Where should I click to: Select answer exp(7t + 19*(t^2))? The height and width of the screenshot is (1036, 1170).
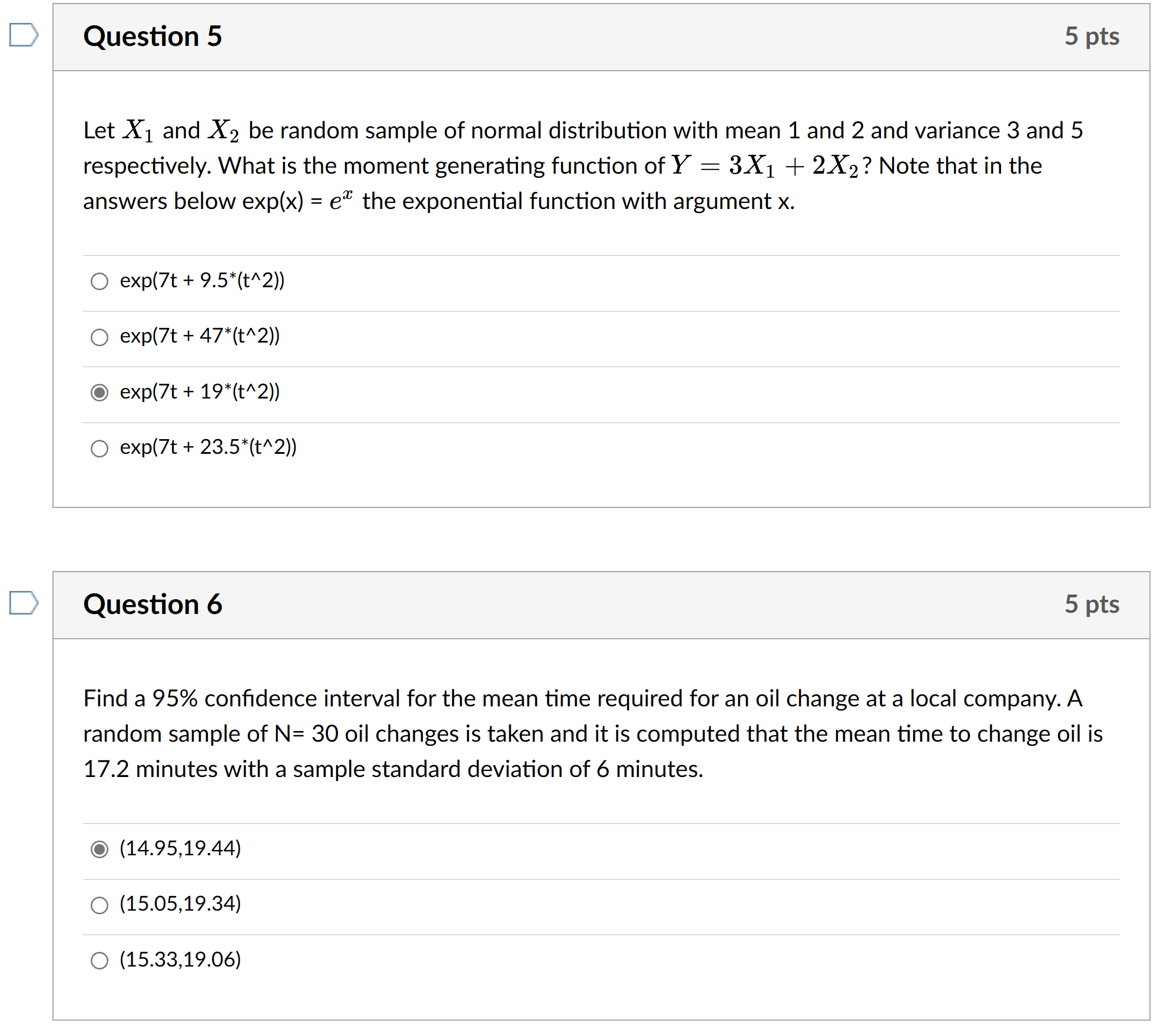[100, 392]
